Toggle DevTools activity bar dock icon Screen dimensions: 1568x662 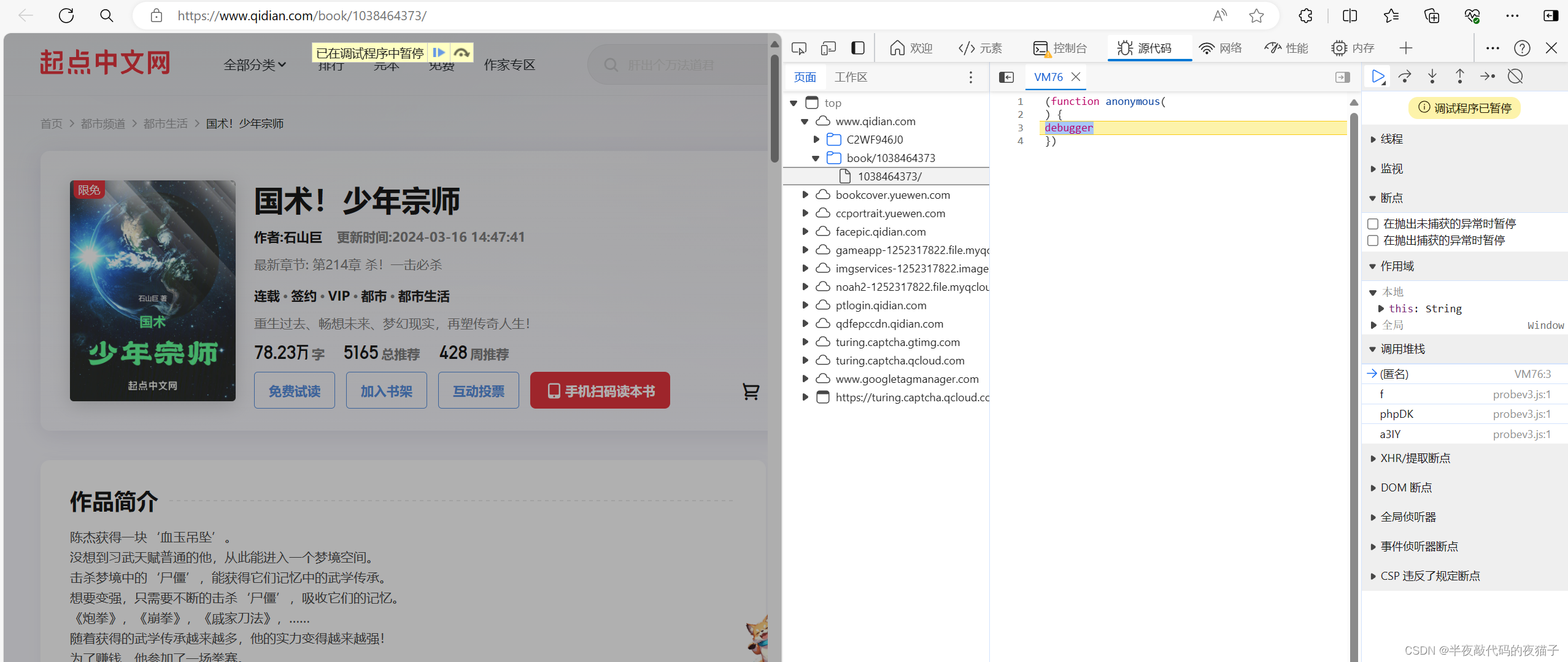(x=858, y=48)
